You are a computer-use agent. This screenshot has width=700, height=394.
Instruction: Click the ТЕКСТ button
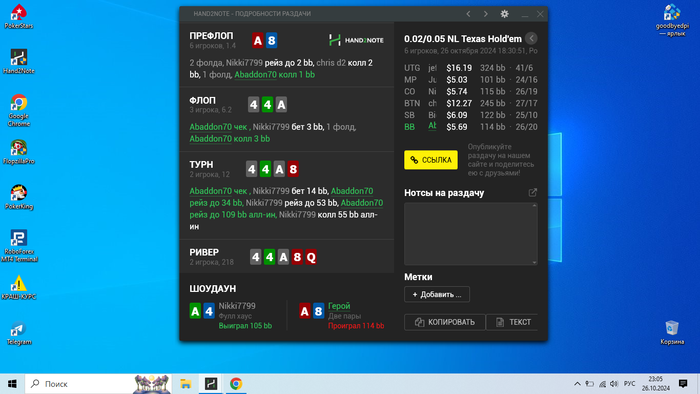point(512,322)
